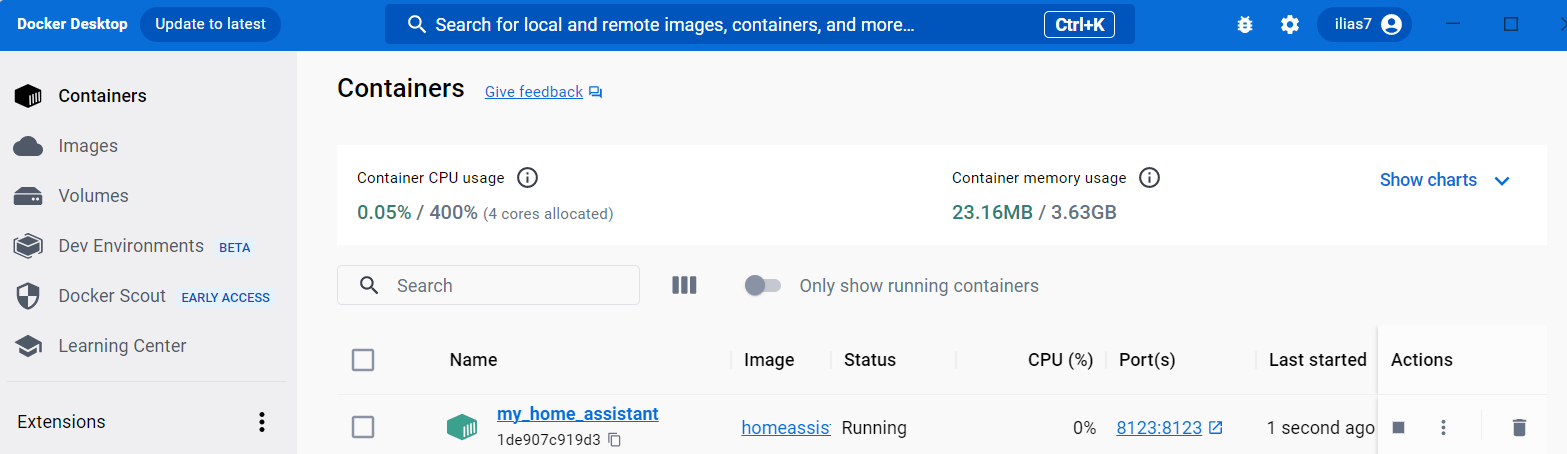Open more actions menu for my_home_assistant
The width and height of the screenshot is (1567, 454).
point(1443,428)
